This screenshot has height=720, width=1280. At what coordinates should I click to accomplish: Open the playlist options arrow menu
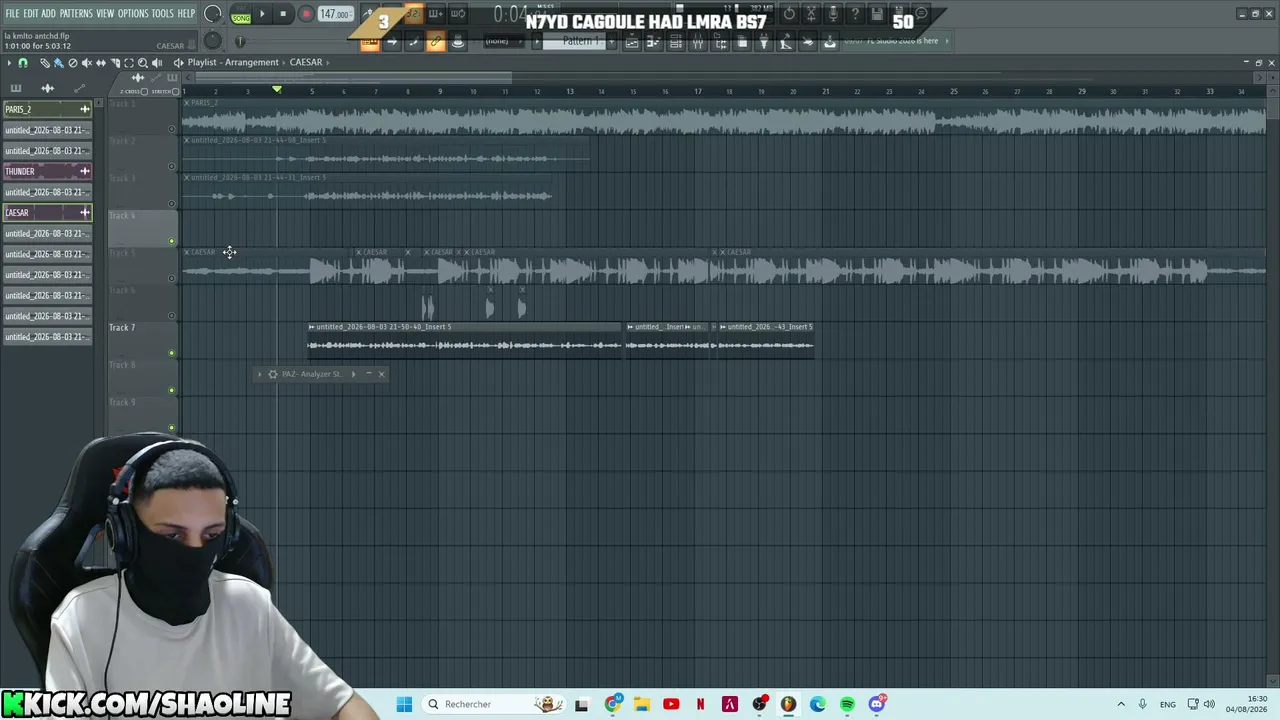(x=9, y=63)
